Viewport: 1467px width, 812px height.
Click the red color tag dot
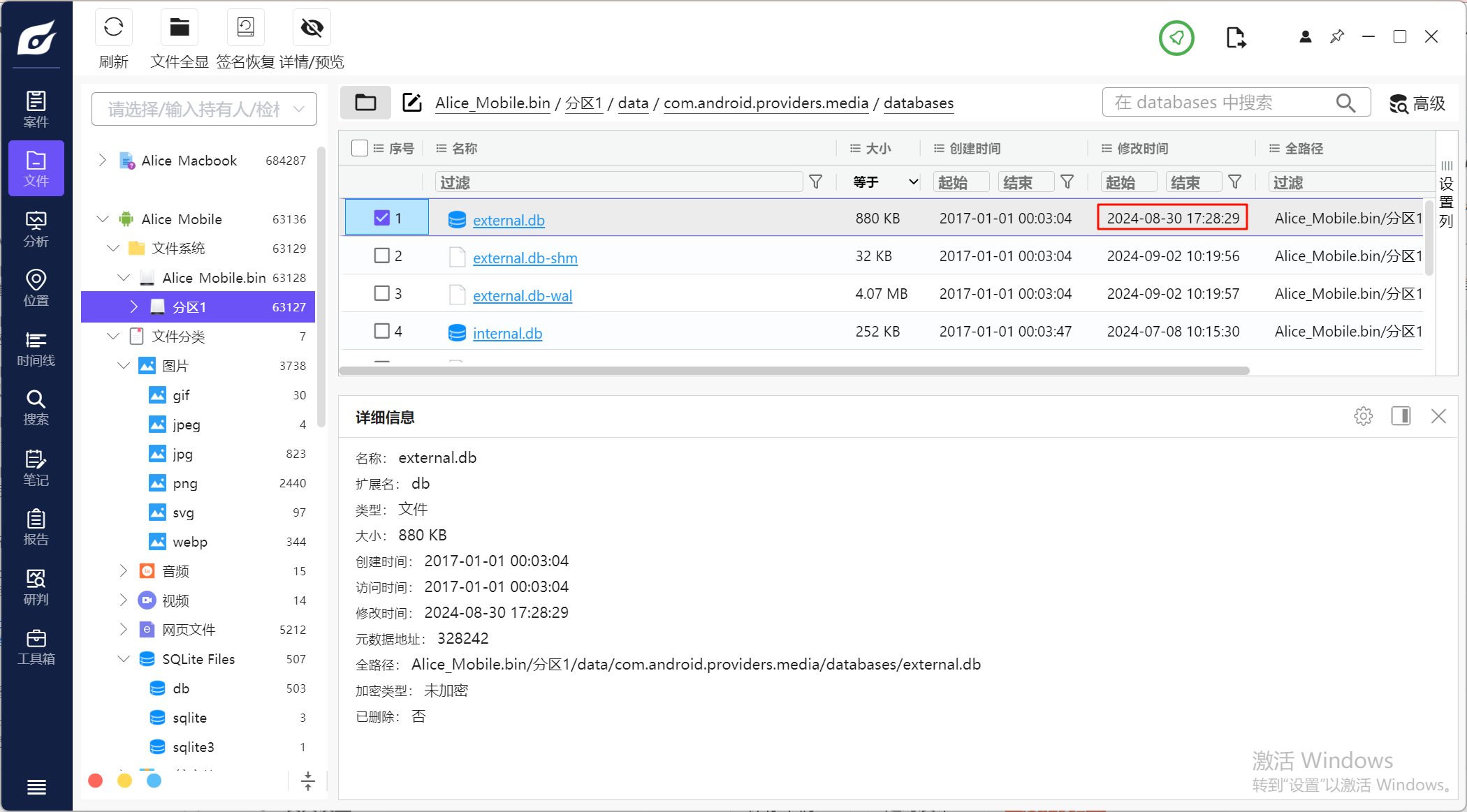(96, 781)
